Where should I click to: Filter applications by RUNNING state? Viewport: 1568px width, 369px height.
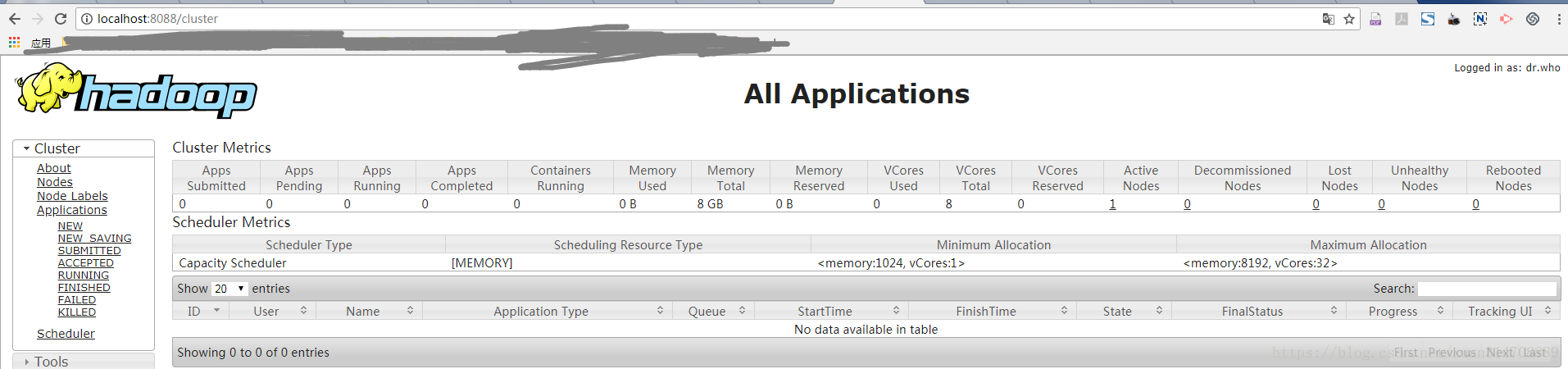(x=84, y=276)
